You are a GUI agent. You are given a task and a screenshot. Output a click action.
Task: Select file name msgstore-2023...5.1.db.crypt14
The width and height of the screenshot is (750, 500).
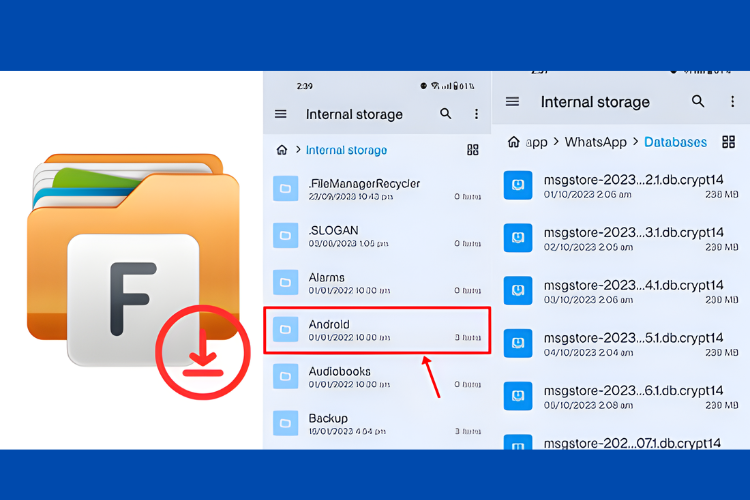[x=633, y=338]
